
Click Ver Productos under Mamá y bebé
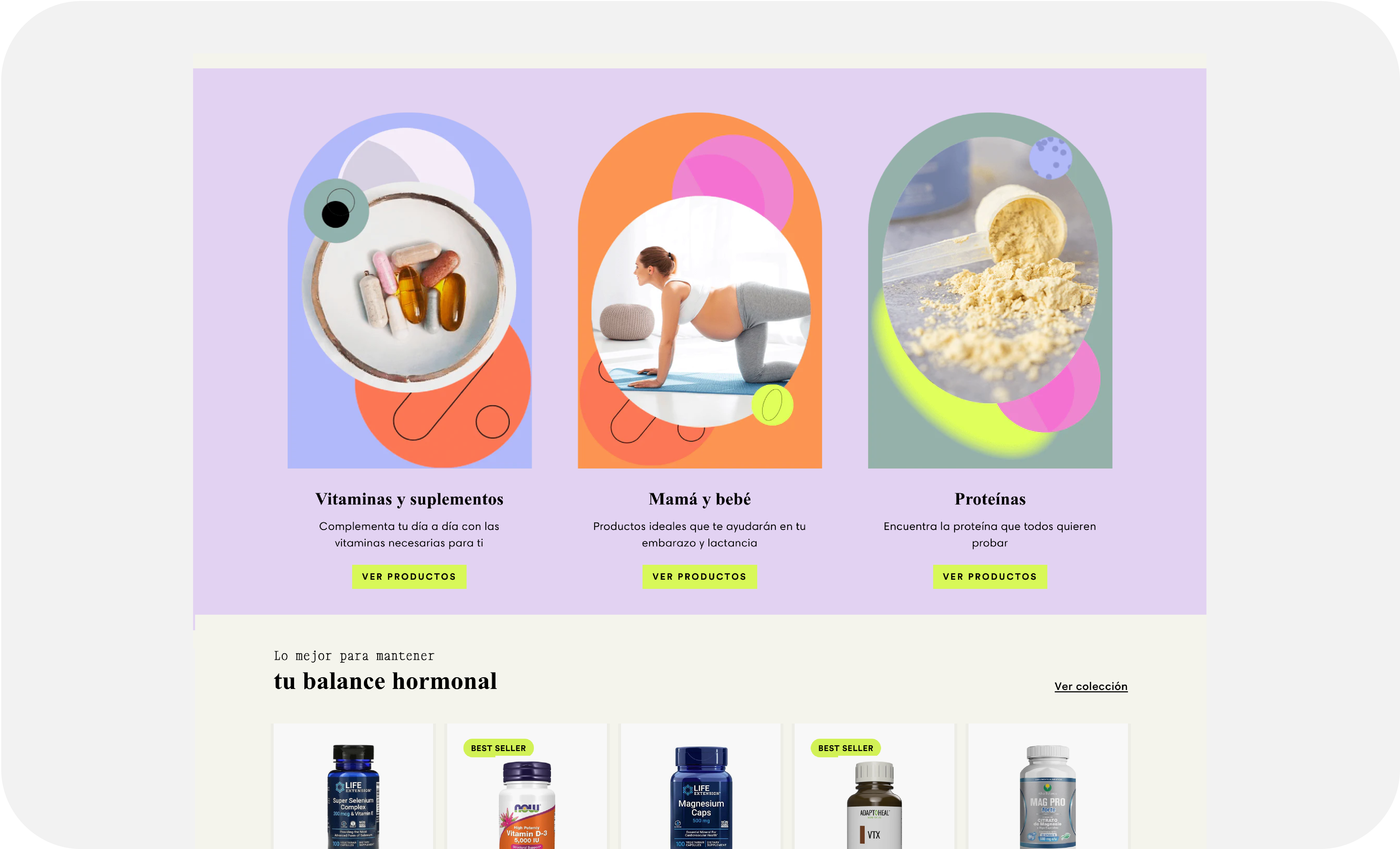click(x=699, y=576)
